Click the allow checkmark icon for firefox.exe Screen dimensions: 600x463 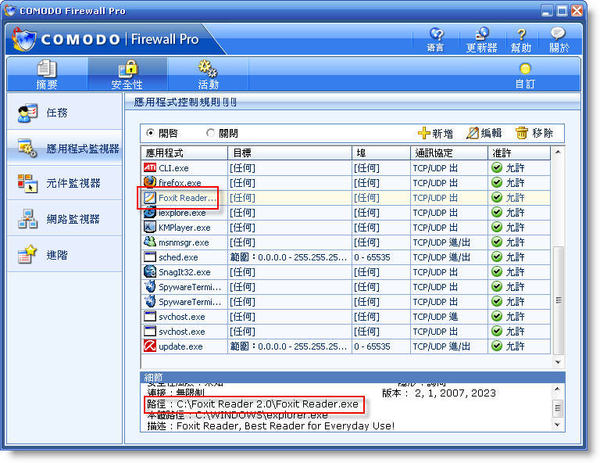click(497, 183)
